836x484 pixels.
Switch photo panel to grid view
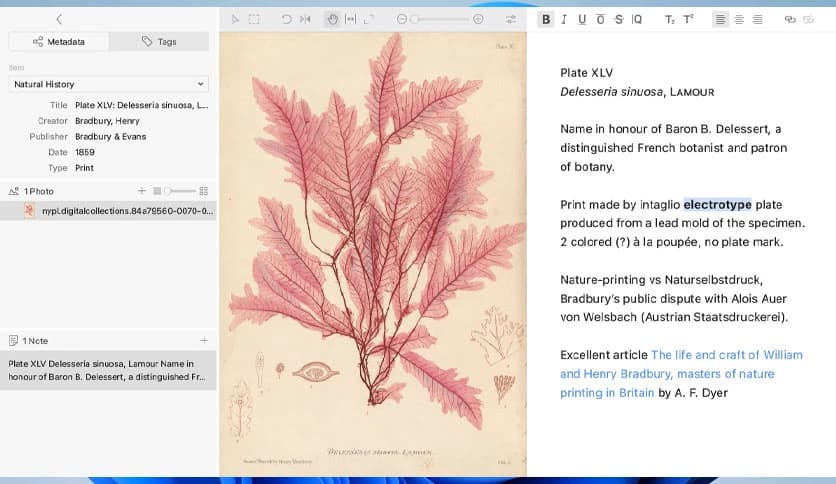point(204,191)
